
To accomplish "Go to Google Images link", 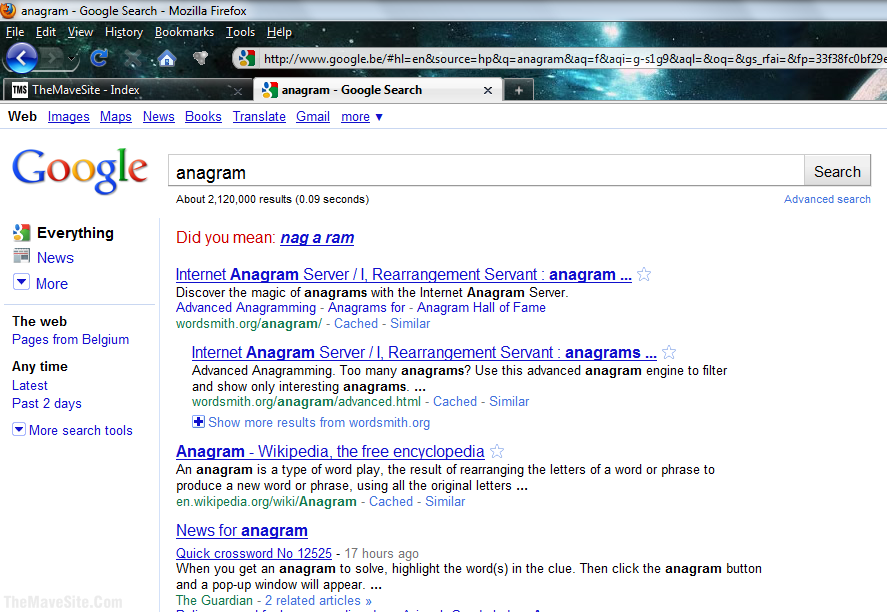I will pyautogui.click(x=68, y=117).
